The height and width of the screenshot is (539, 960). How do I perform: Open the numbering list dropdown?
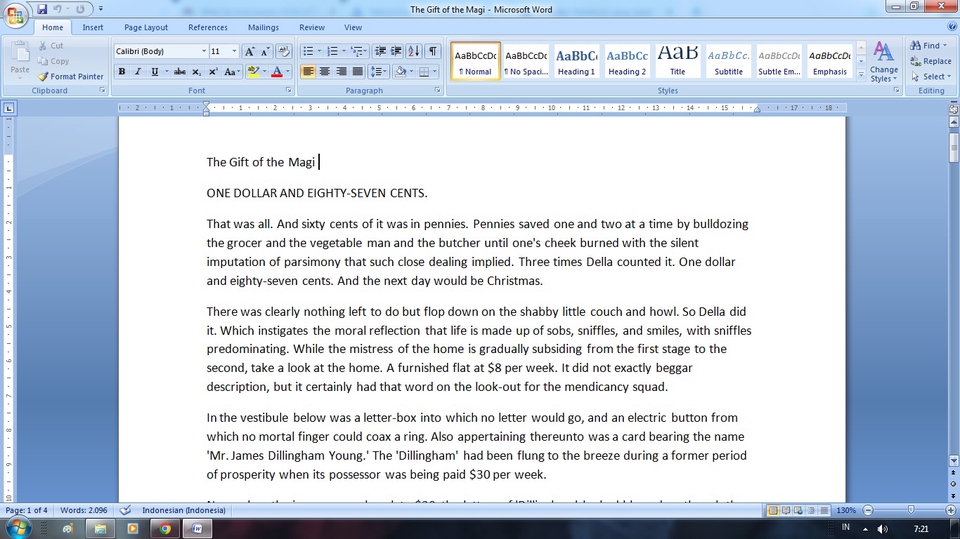343,51
